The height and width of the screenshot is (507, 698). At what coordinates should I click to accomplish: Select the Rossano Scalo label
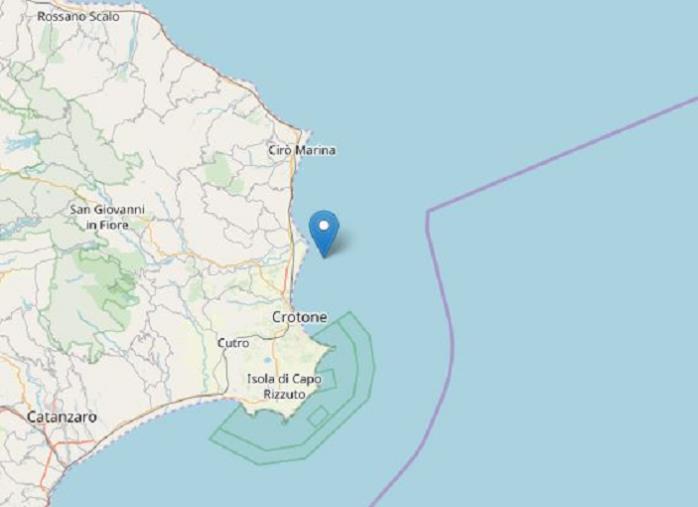(x=78, y=16)
